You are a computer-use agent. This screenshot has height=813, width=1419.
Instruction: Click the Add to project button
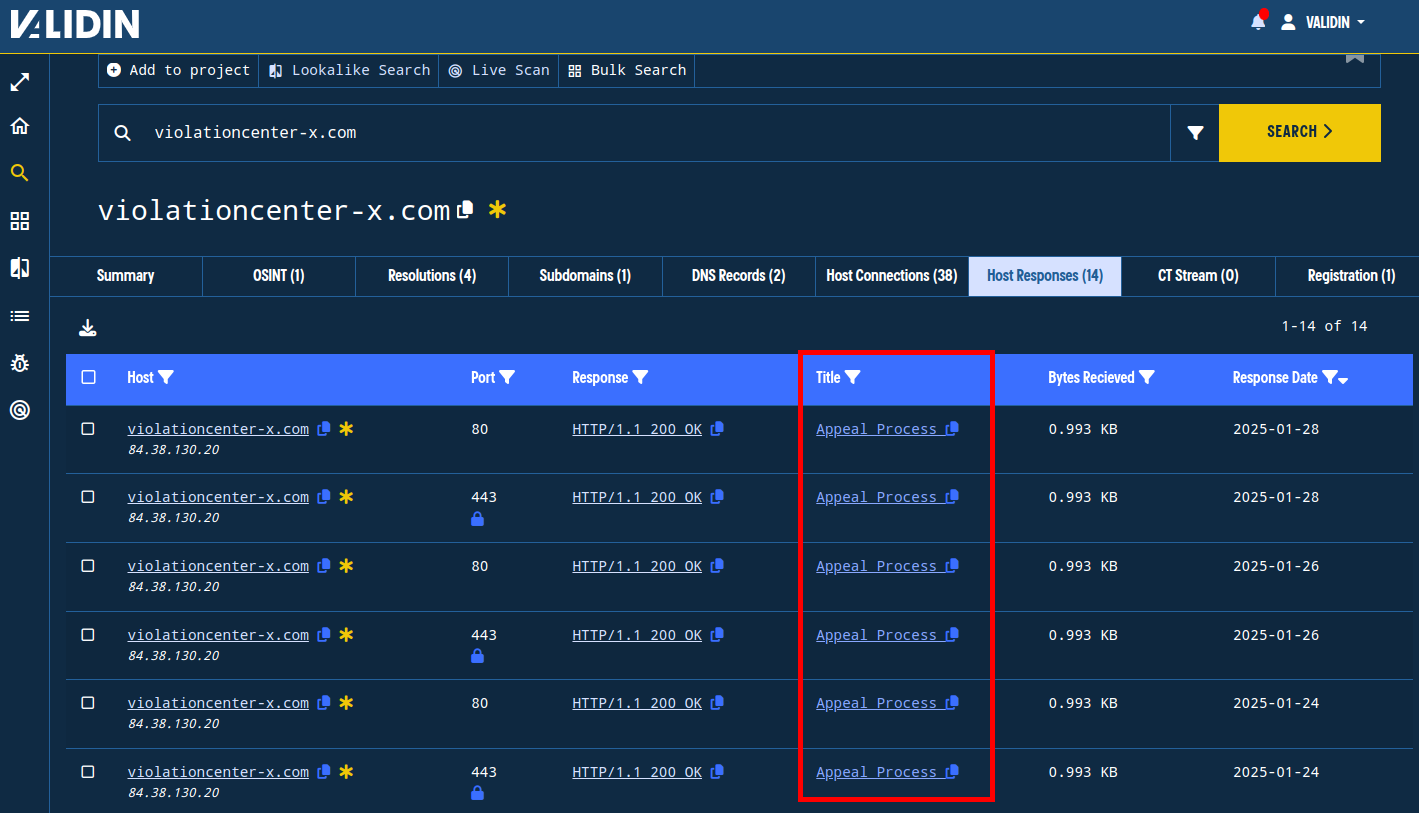point(178,70)
